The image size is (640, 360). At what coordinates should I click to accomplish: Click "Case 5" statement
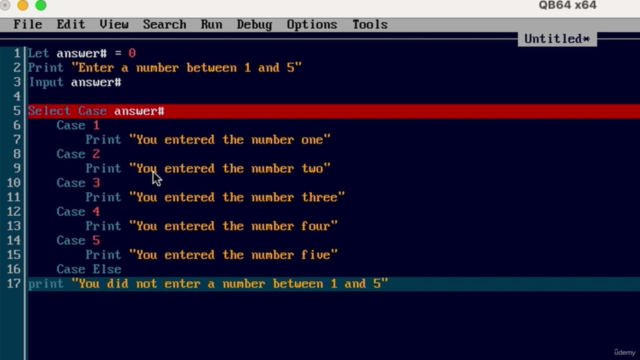(x=78, y=240)
